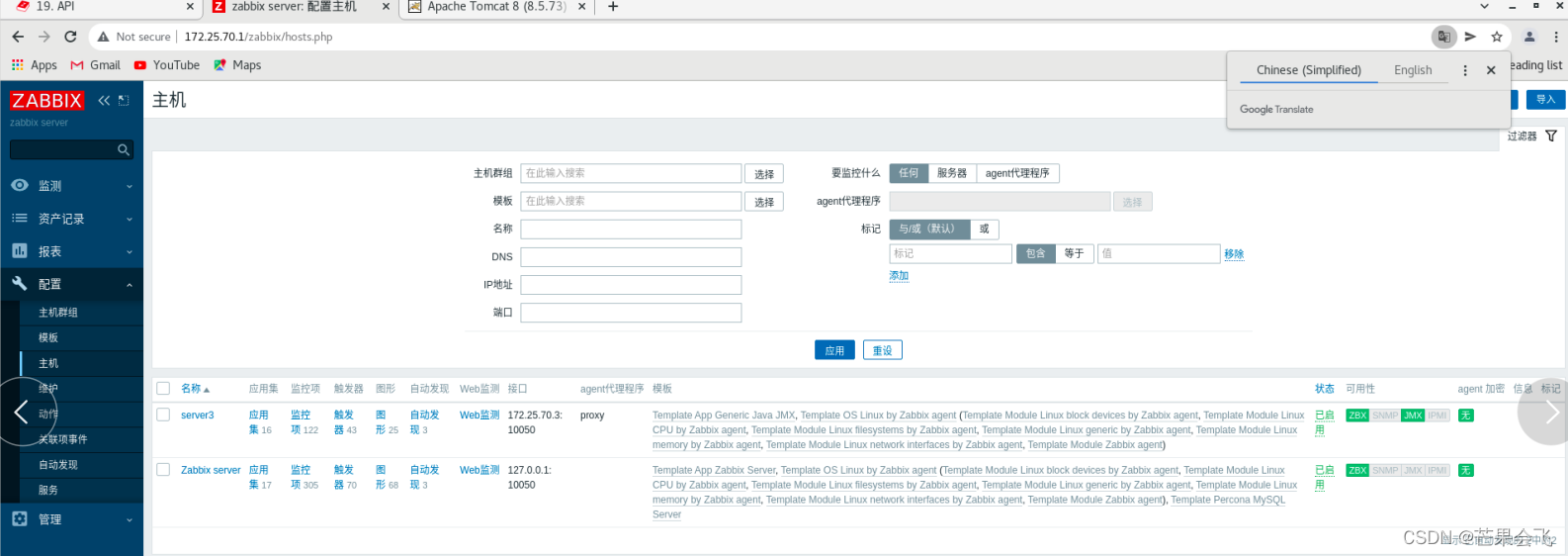Screen dimensions: 1568x556
Task: Select all hosts header checkbox
Action: (x=164, y=389)
